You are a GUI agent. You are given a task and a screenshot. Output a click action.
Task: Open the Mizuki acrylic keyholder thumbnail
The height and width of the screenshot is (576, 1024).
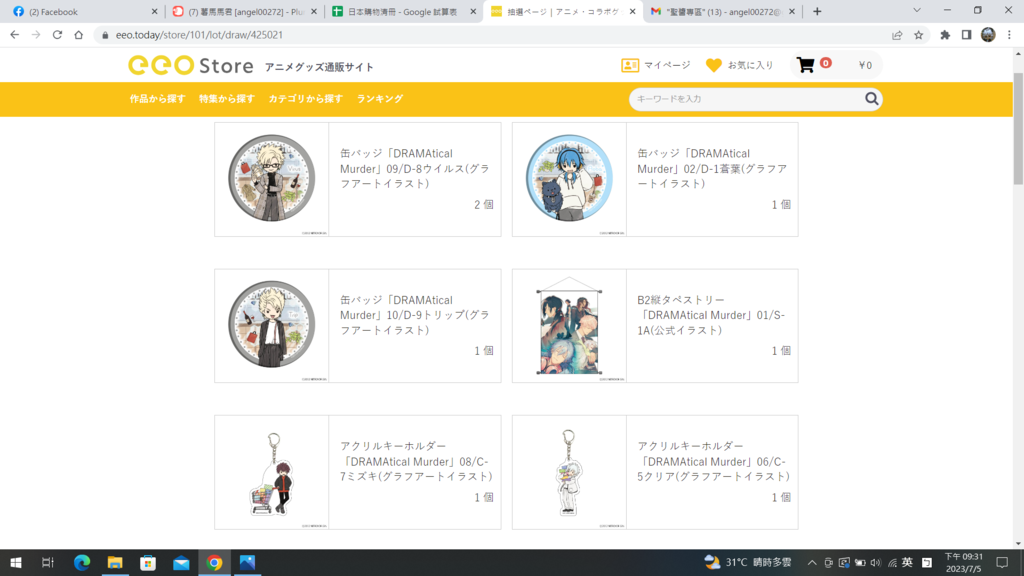point(272,472)
